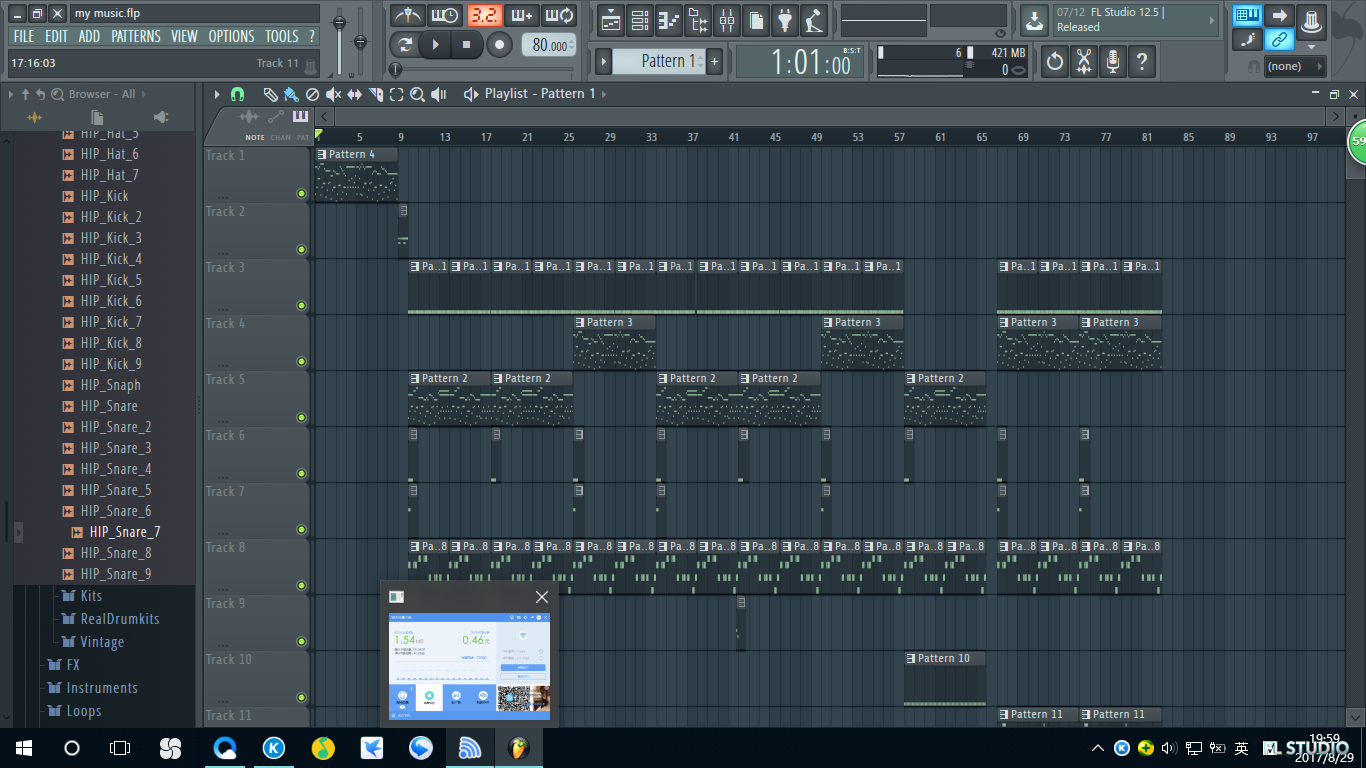Open the Pattern 1 selector dropdown
This screenshot has height=768, width=1366.
658,61
